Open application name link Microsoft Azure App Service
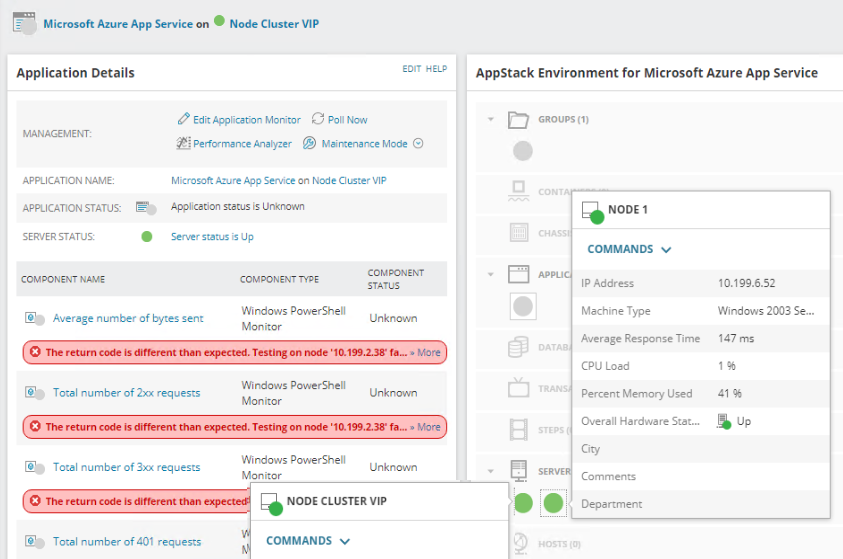This screenshot has height=559, width=843. (x=233, y=181)
